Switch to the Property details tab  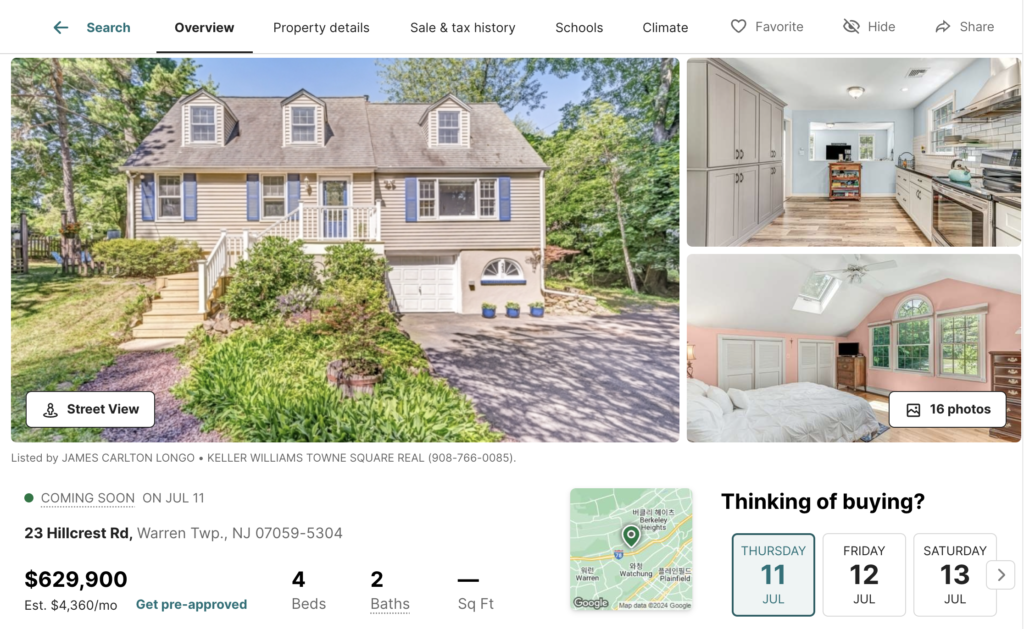tap(321, 27)
